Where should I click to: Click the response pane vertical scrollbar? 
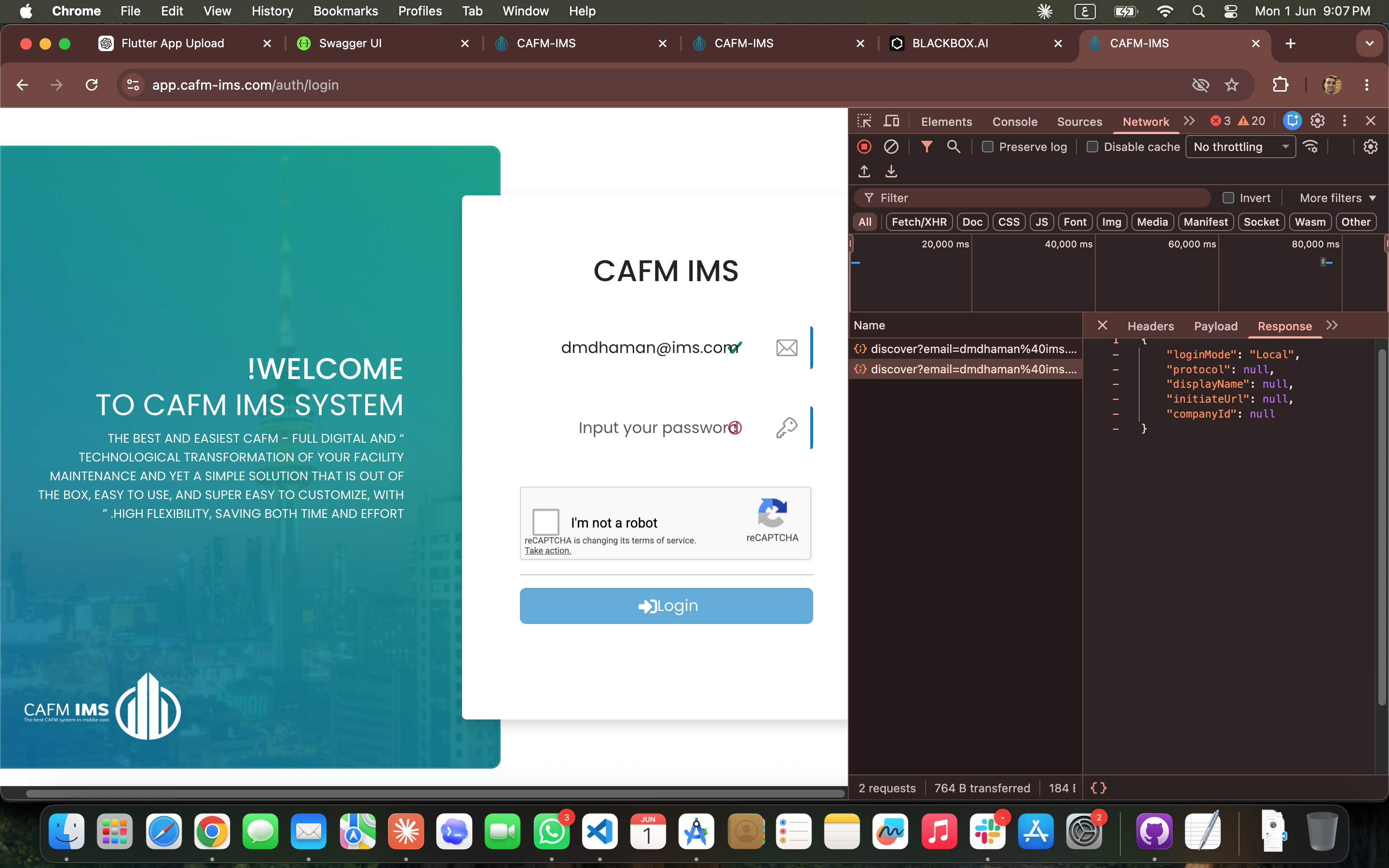point(1382,527)
